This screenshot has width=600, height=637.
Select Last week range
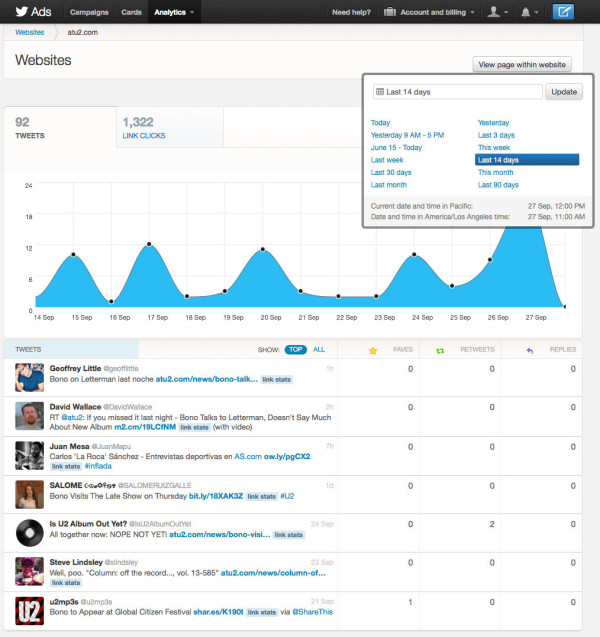pyautogui.click(x=387, y=160)
